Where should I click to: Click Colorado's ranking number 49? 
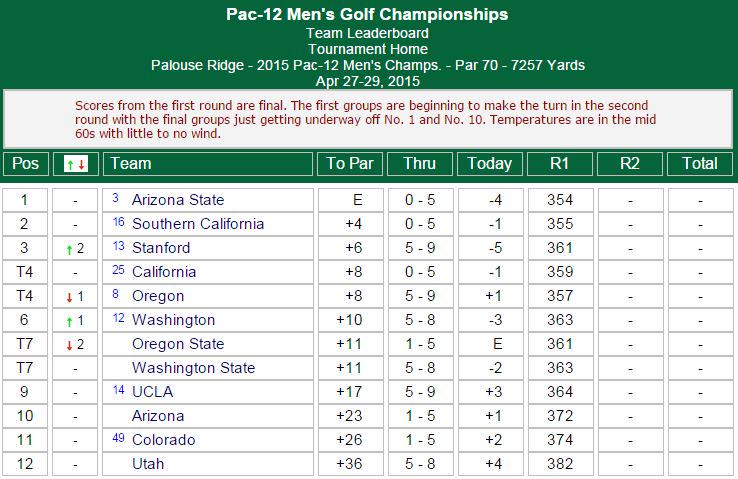tap(119, 438)
